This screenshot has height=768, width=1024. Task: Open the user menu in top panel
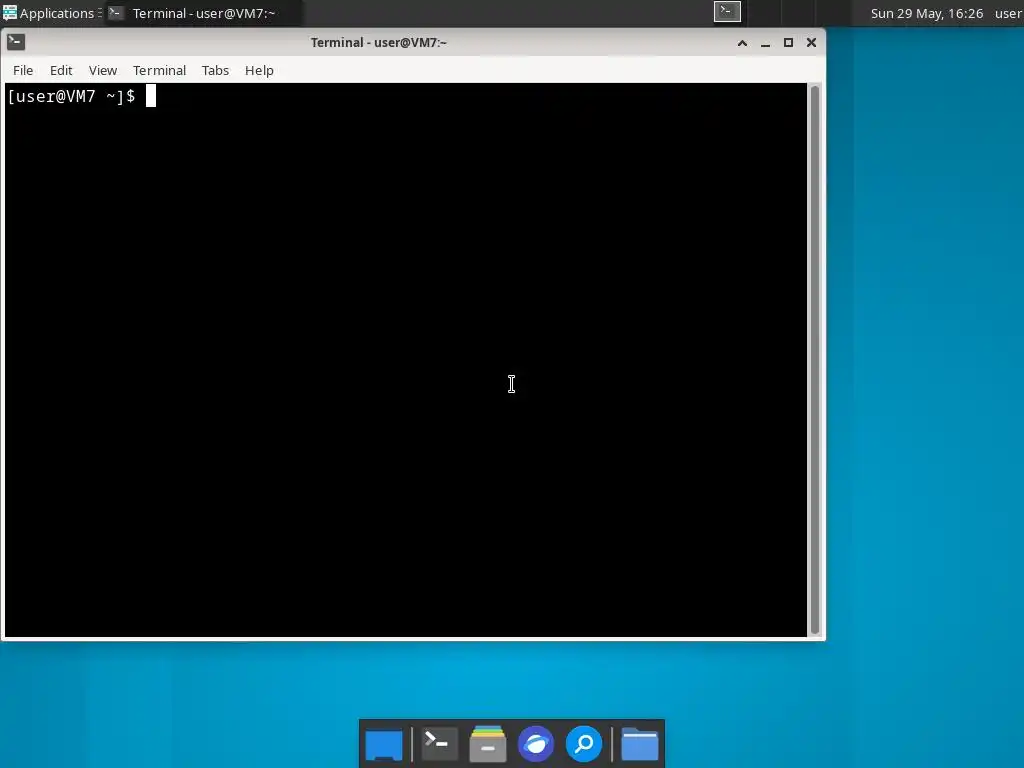click(1009, 13)
